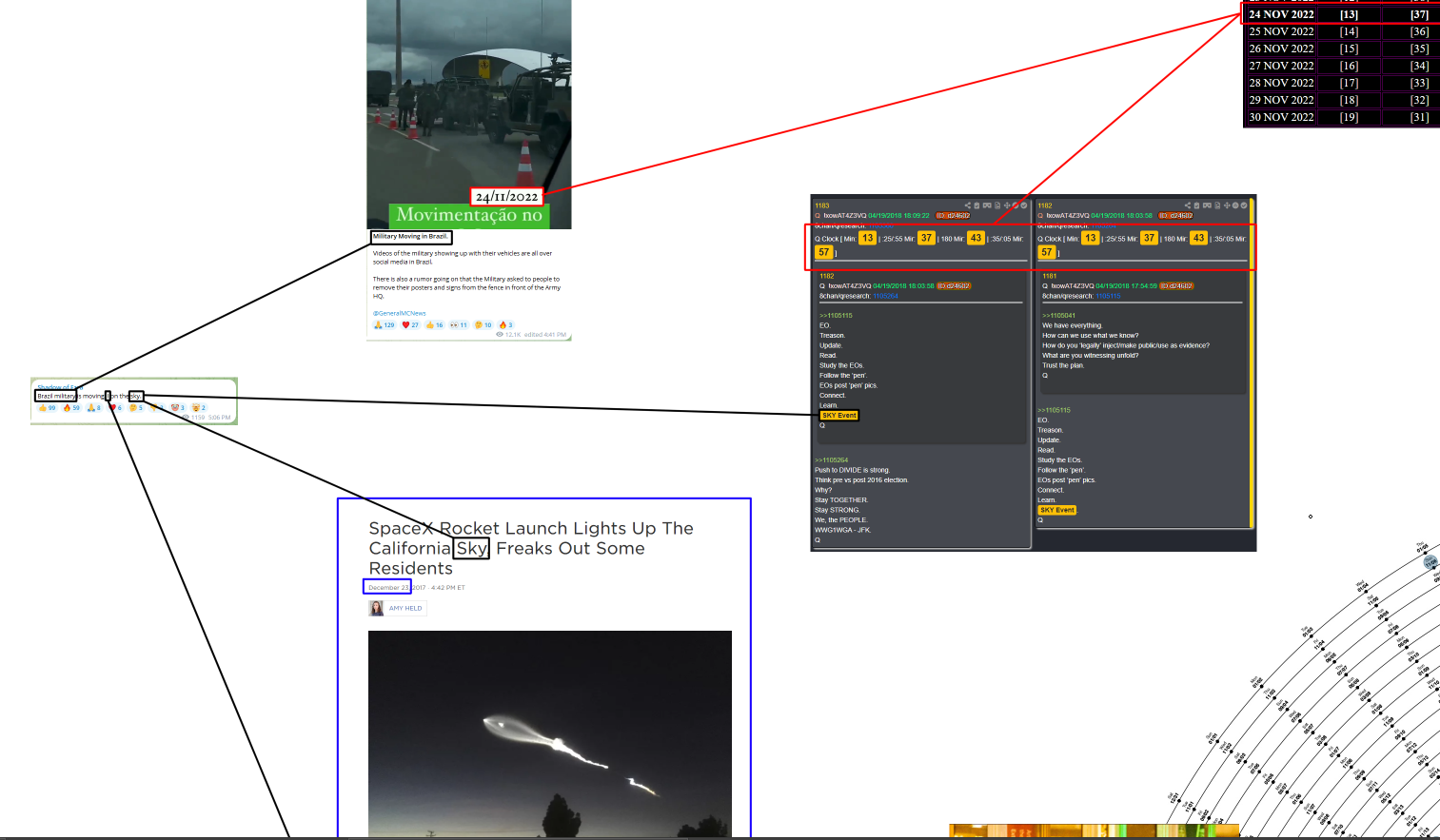
Task: Click the 'We have everything.' line in post 1181
Action: (1072, 325)
